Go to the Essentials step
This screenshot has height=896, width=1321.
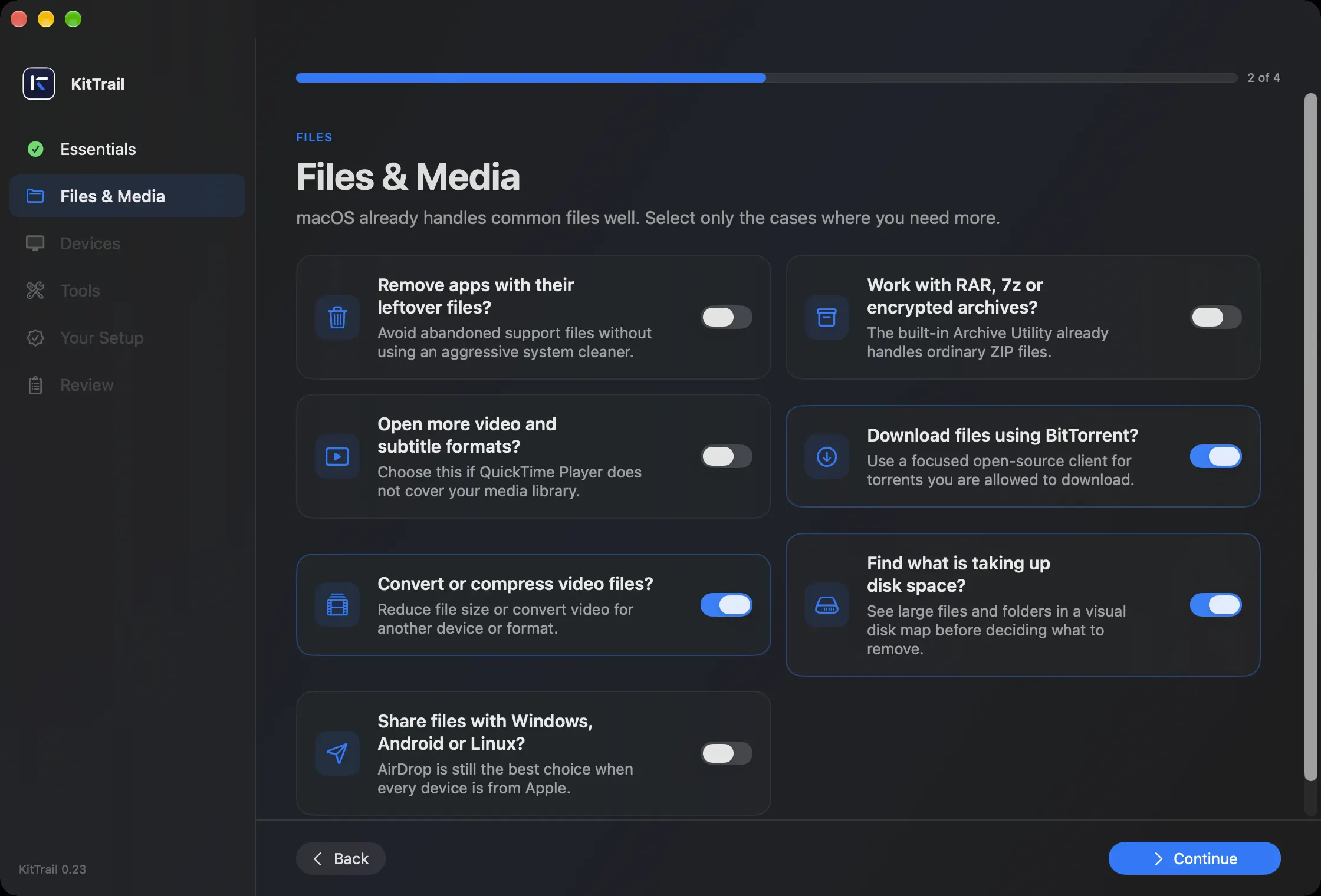(127, 149)
